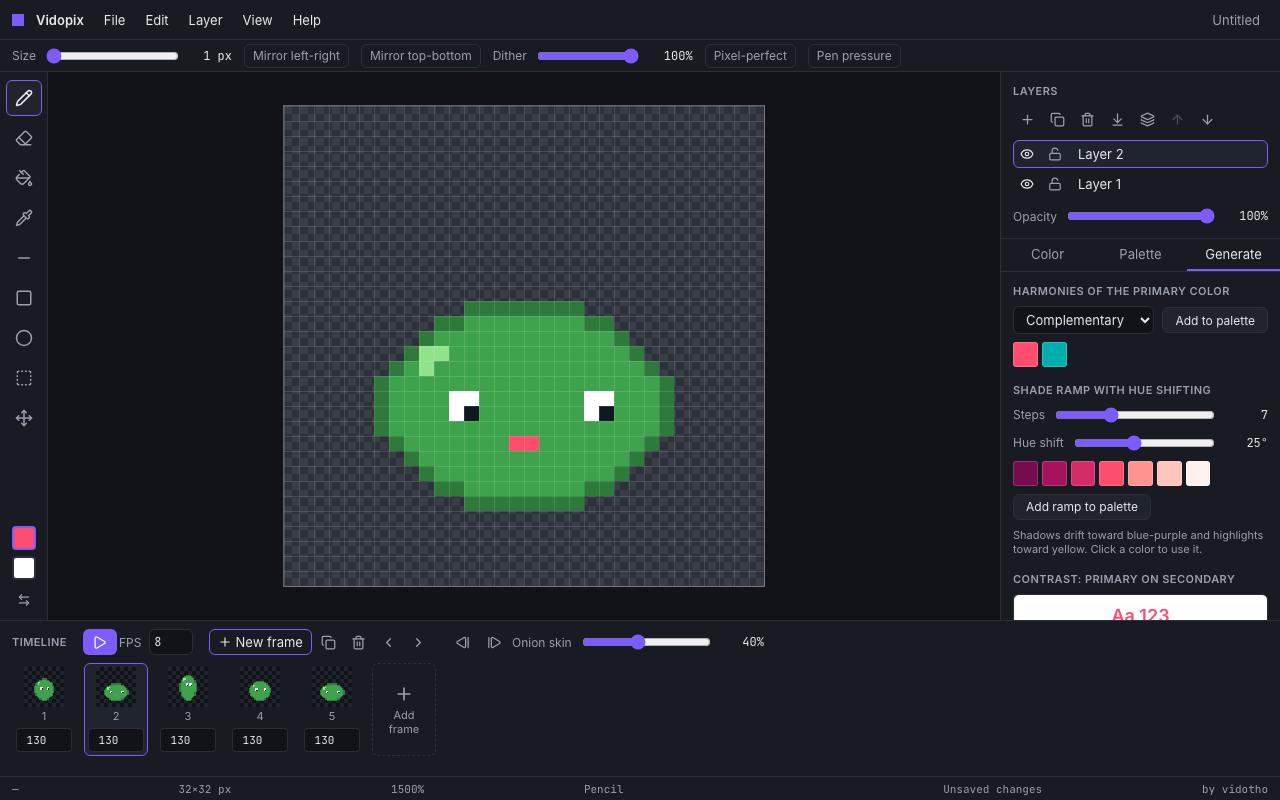The image size is (1280, 800).
Task: Delete the current frame in timeline
Action: pos(358,642)
